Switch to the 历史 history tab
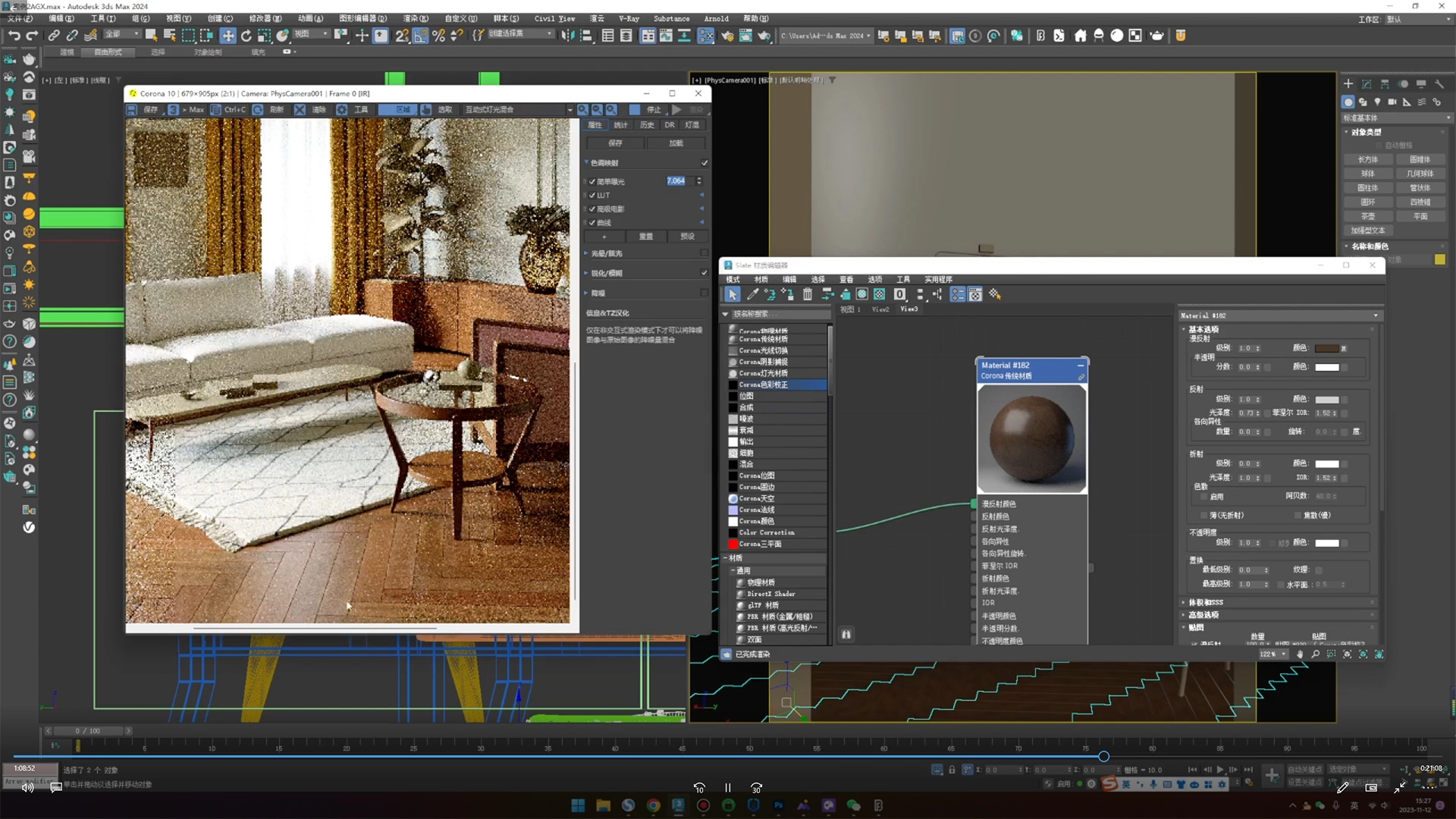This screenshot has width=1456, height=819. 646,124
